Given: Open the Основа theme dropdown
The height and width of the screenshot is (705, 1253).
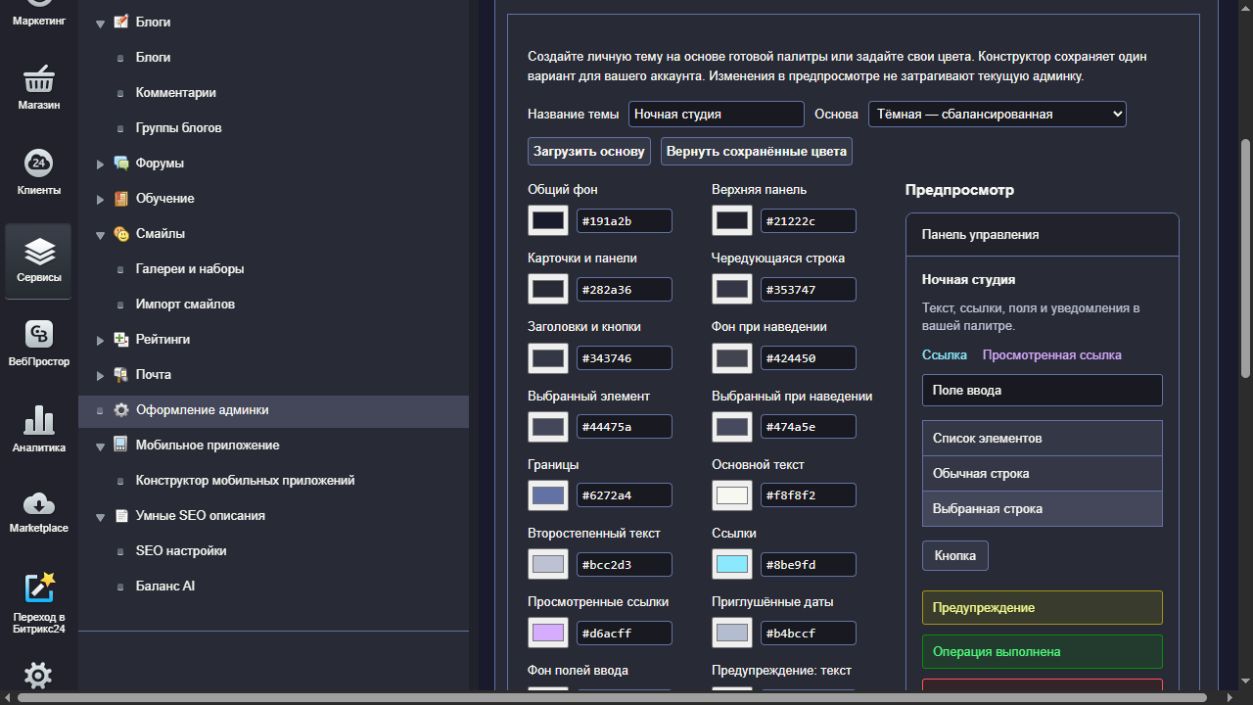Looking at the screenshot, I should [997, 114].
